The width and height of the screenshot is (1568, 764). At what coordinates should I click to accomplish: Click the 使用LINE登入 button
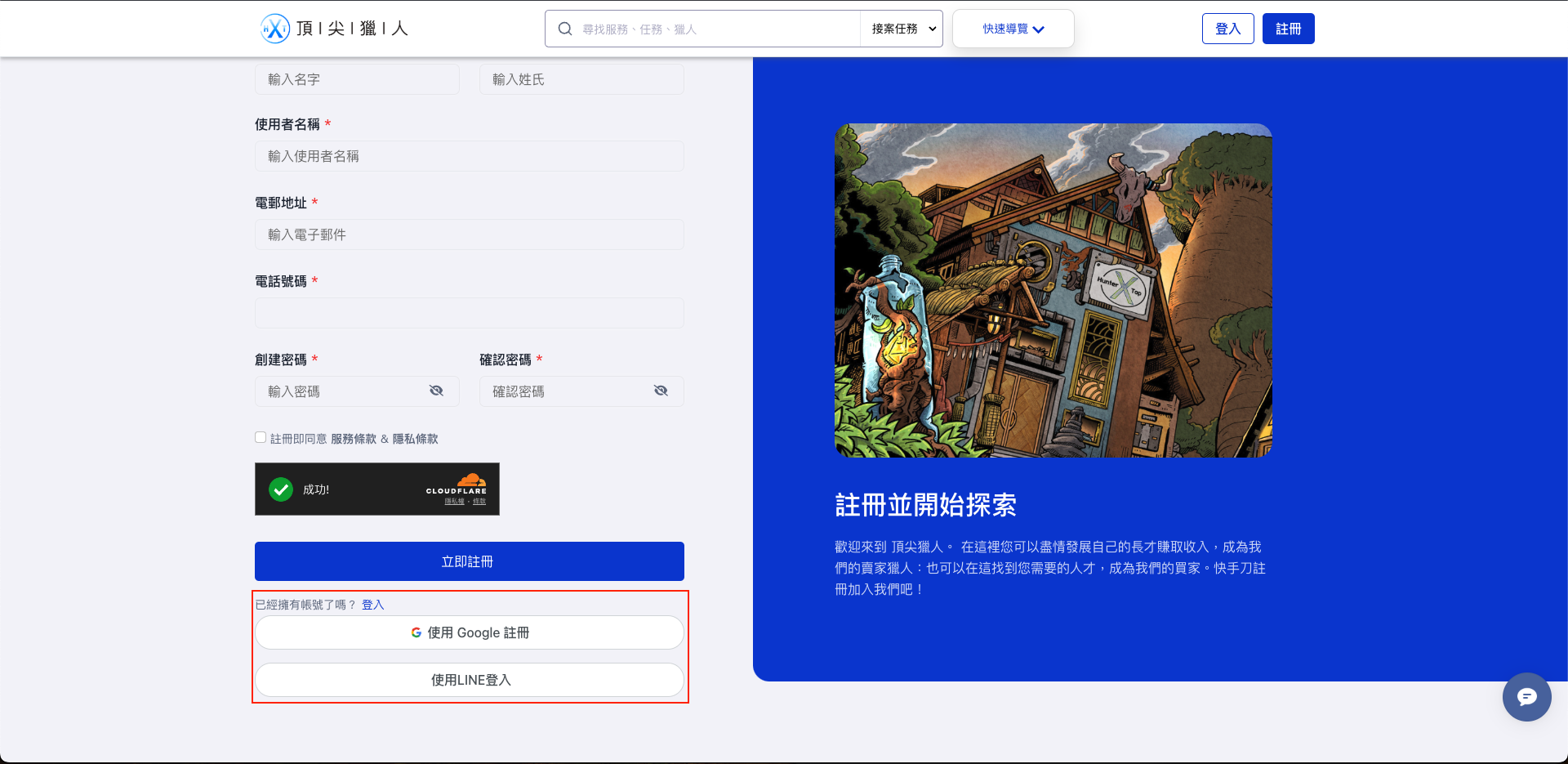(x=469, y=679)
